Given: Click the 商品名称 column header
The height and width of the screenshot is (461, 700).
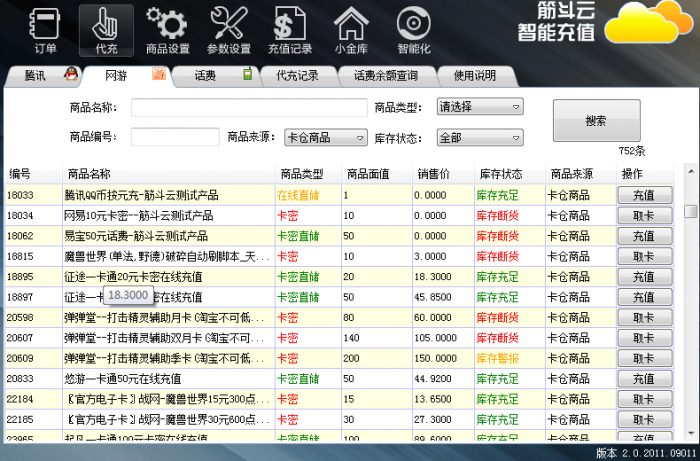Looking at the screenshot, I should 169,174.
